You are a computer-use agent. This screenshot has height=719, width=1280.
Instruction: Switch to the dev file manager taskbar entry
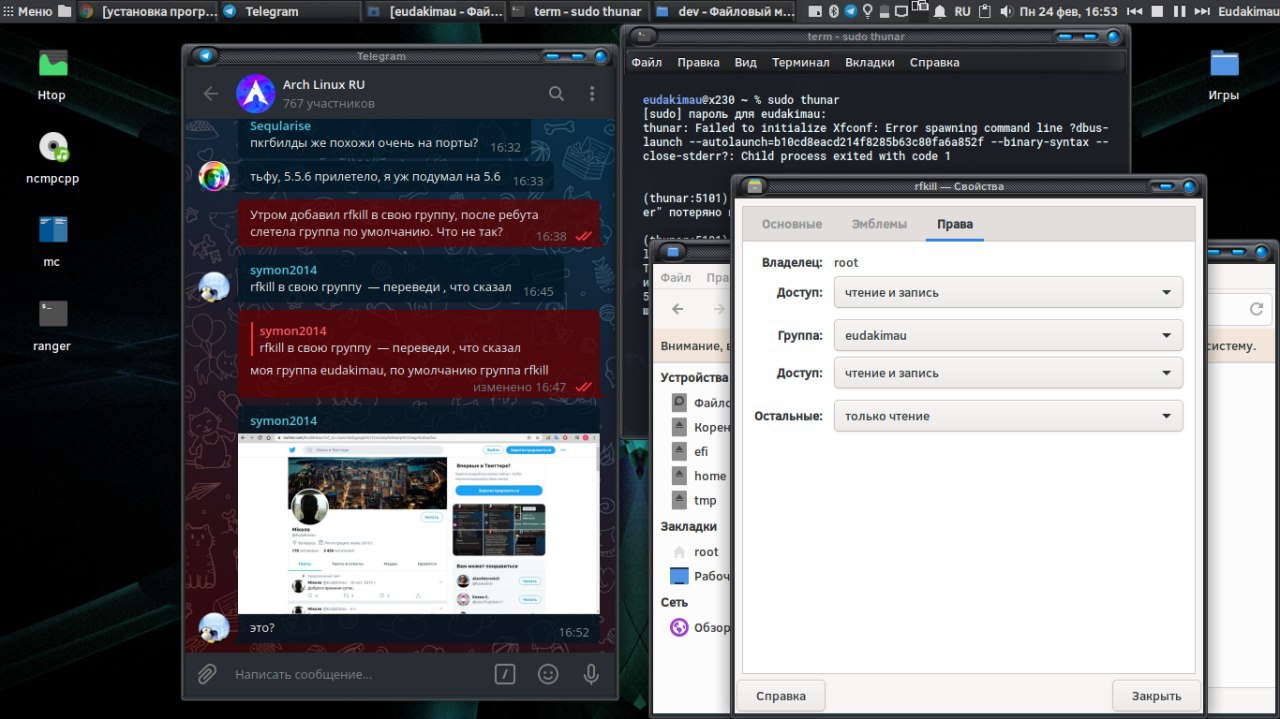pyautogui.click(x=724, y=11)
